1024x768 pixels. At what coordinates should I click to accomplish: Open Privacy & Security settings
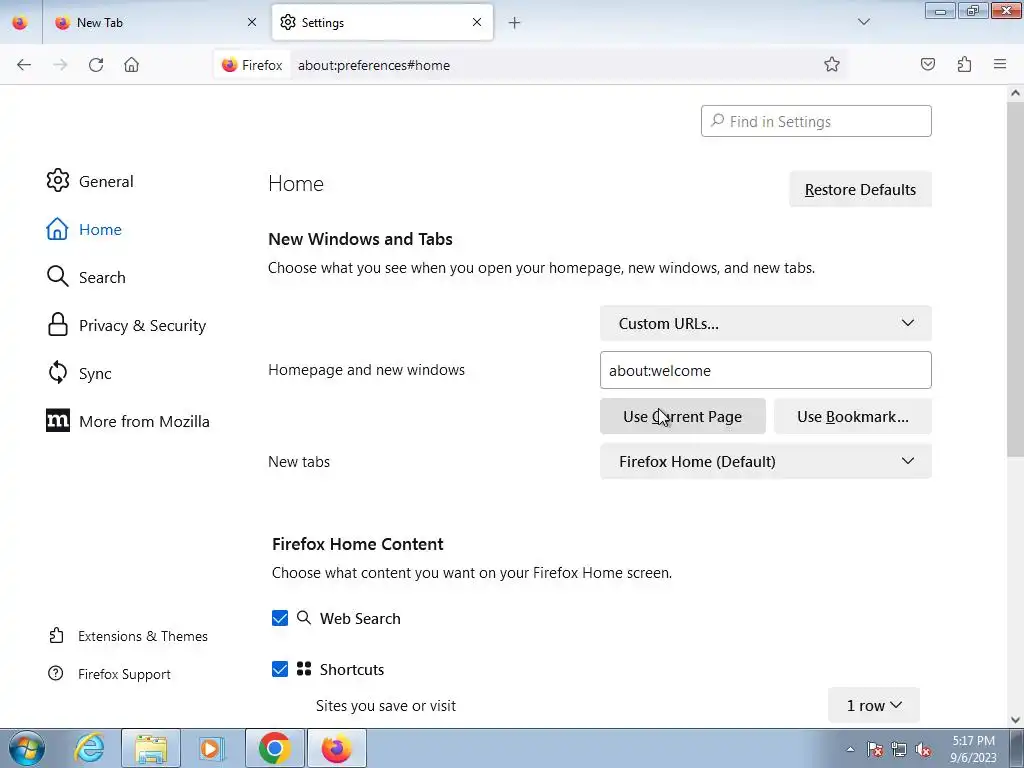pyautogui.click(x=127, y=325)
